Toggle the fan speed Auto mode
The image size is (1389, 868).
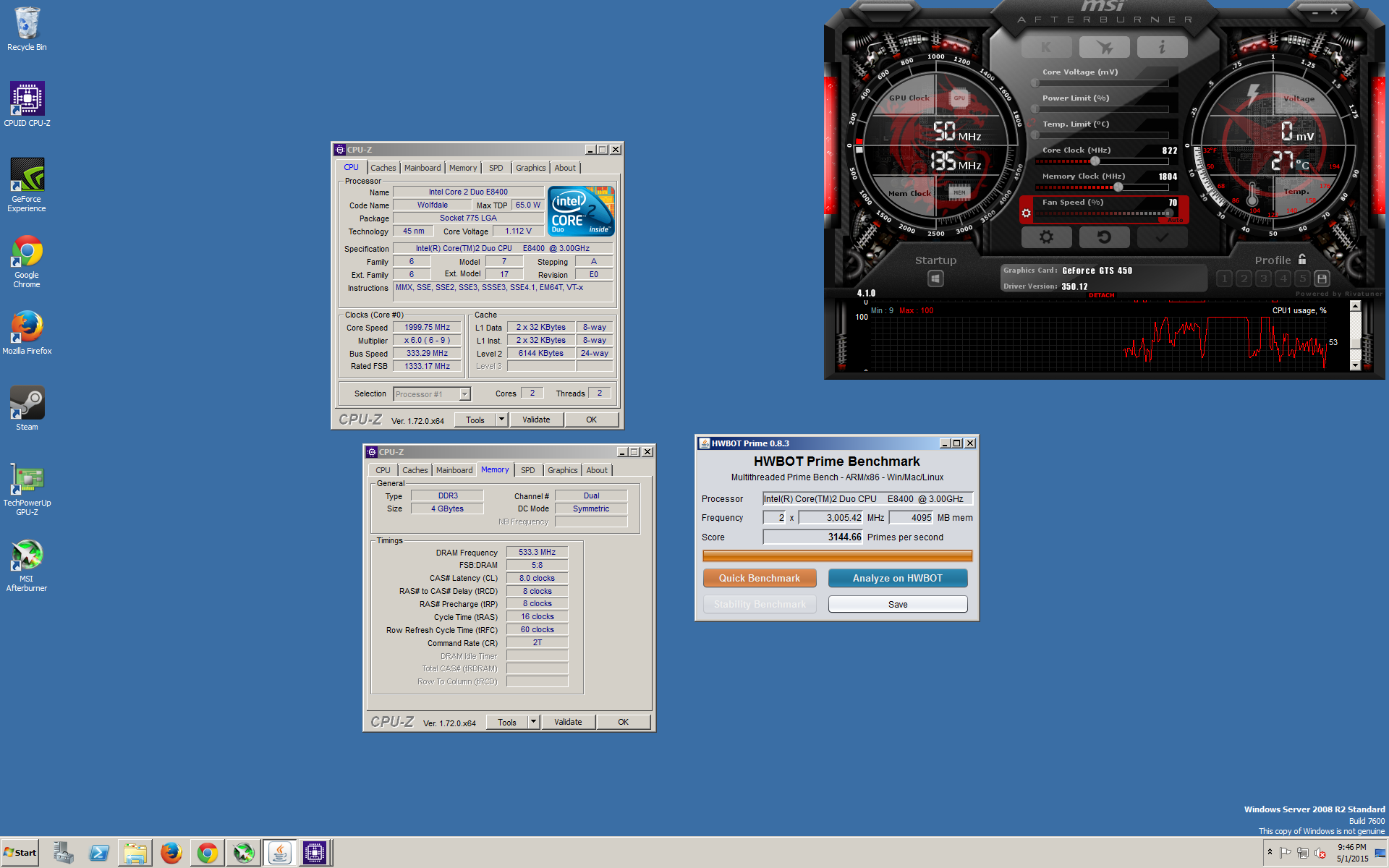1176,220
